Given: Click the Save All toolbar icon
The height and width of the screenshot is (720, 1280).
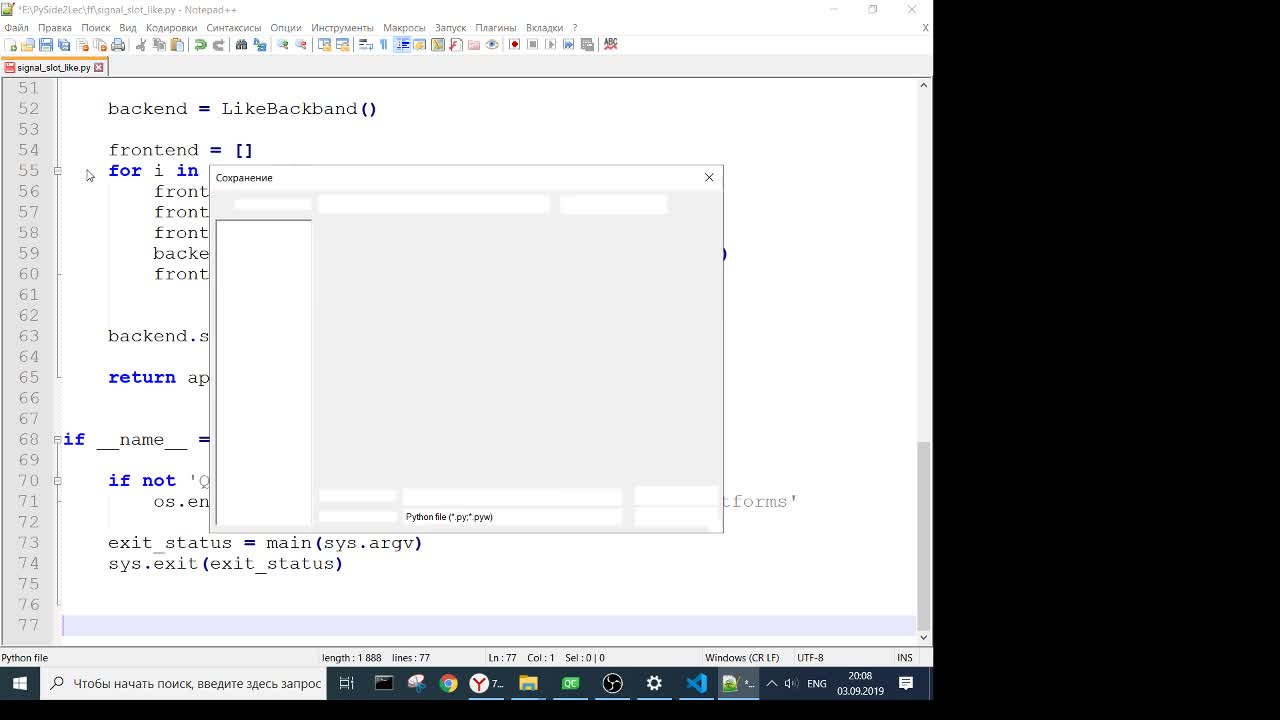Looking at the screenshot, I should click(x=64, y=44).
